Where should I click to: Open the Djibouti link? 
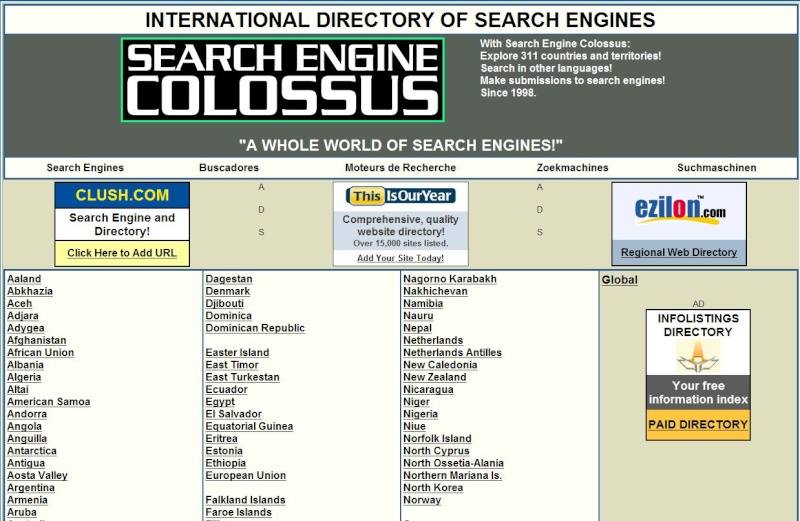[x=224, y=304]
